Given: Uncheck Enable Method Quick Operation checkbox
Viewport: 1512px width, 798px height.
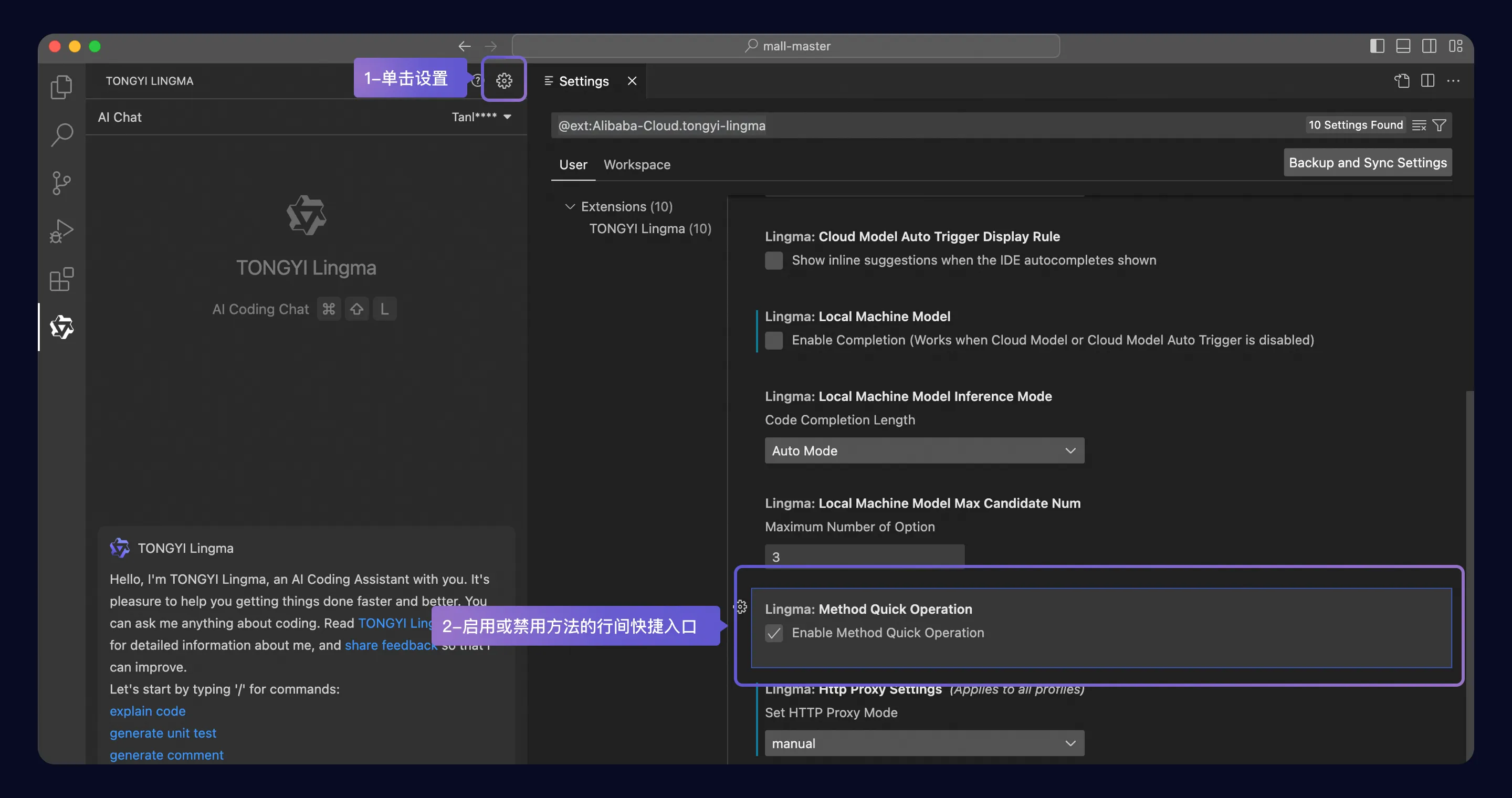Looking at the screenshot, I should [774, 633].
